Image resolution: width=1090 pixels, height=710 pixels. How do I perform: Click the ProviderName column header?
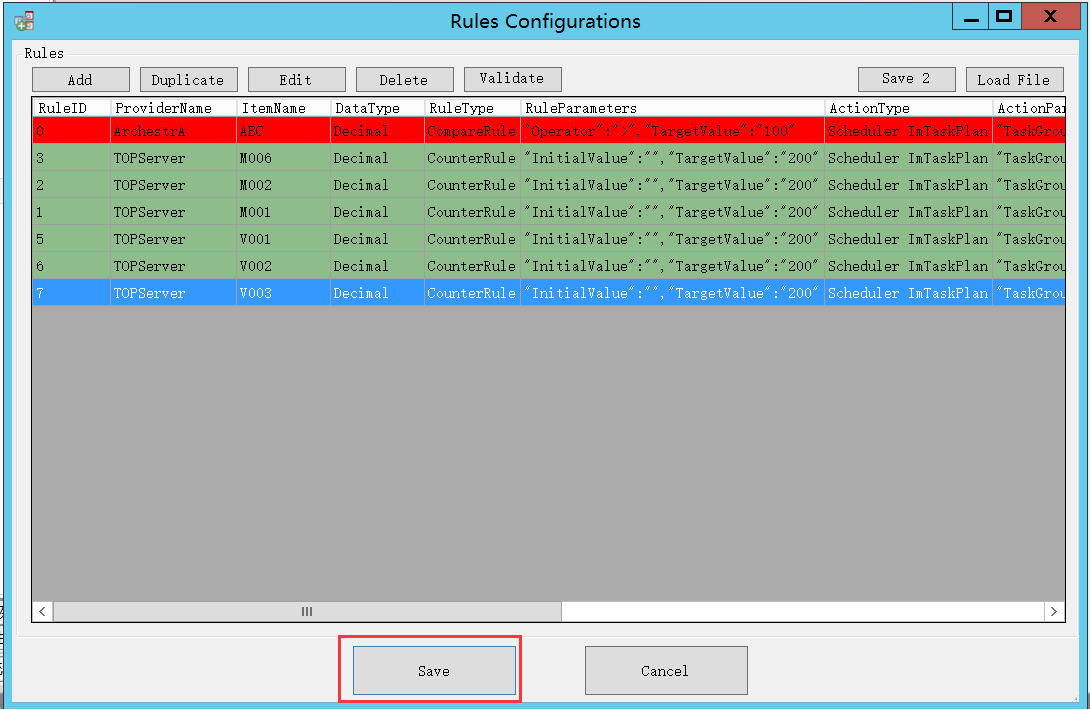tap(173, 108)
